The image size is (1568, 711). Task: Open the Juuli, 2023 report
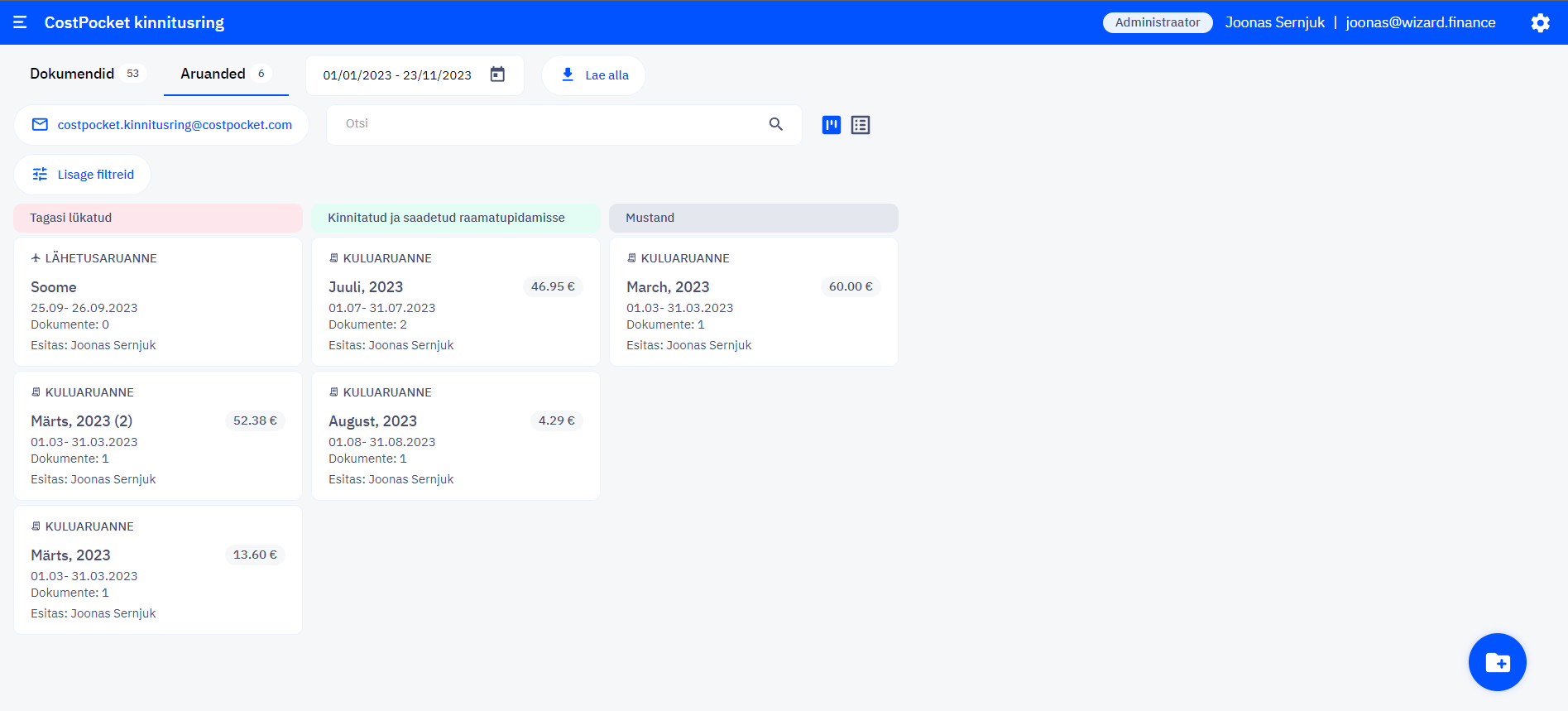pyautogui.click(x=456, y=302)
